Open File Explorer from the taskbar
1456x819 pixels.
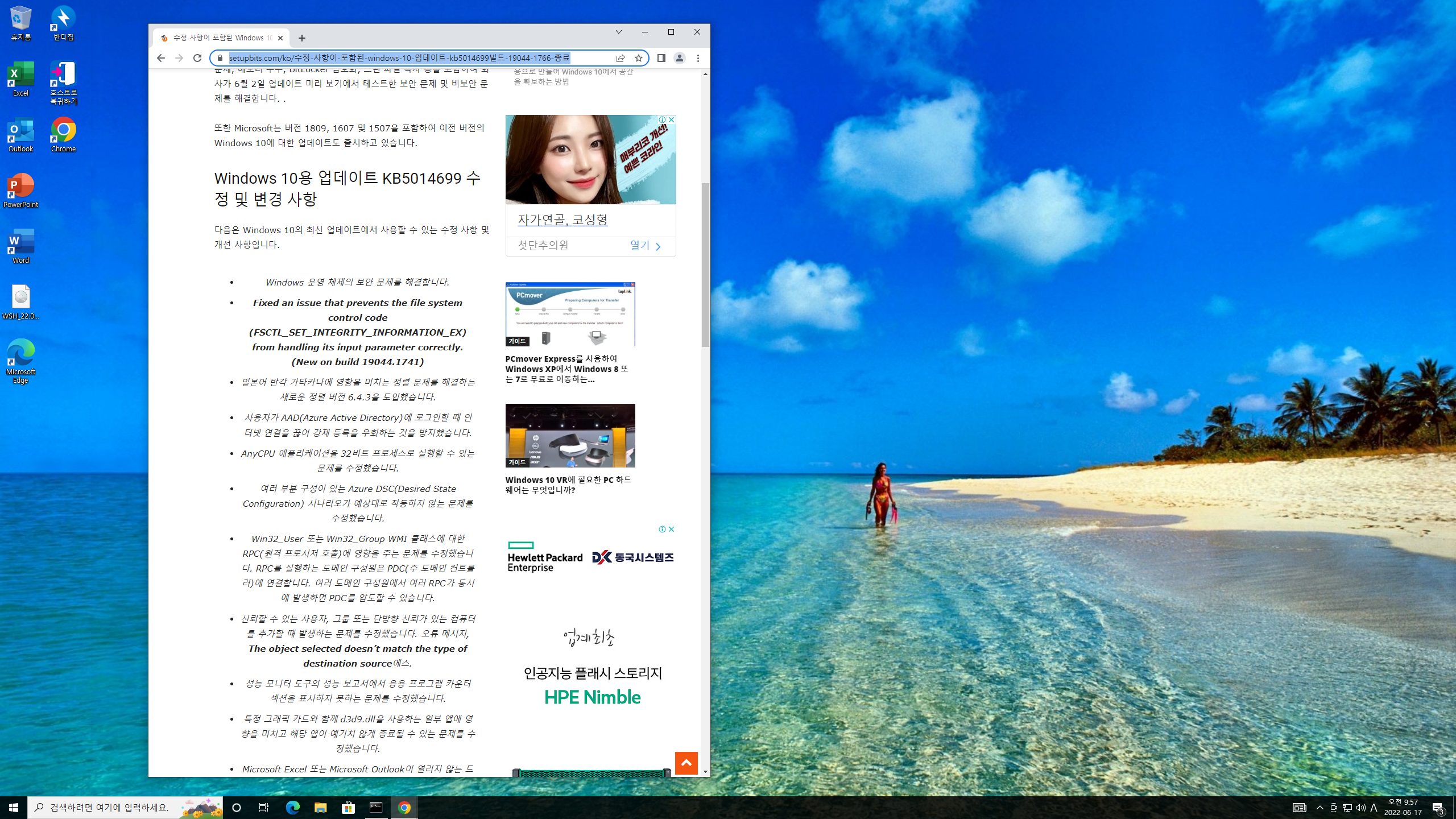pyautogui.click(x=320, y=807)
